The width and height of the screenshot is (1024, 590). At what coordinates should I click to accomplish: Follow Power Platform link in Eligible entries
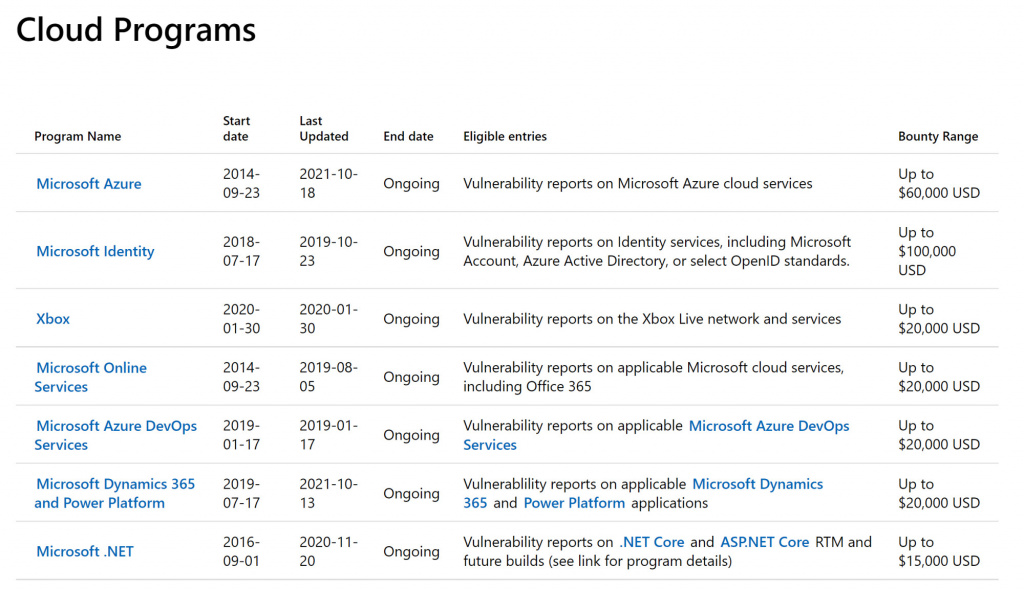[574, 503]
